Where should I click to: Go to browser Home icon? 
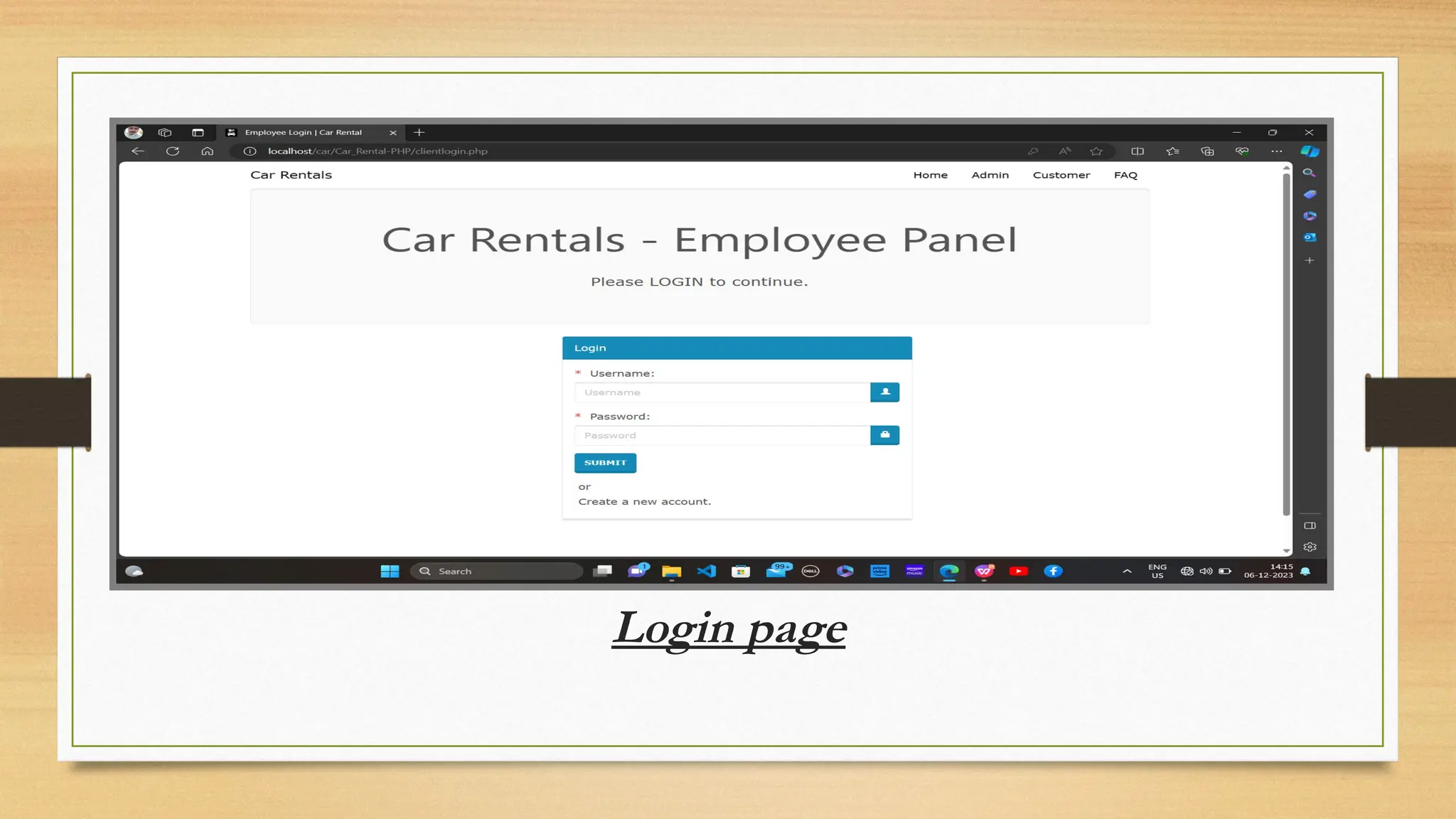[207, 151]
